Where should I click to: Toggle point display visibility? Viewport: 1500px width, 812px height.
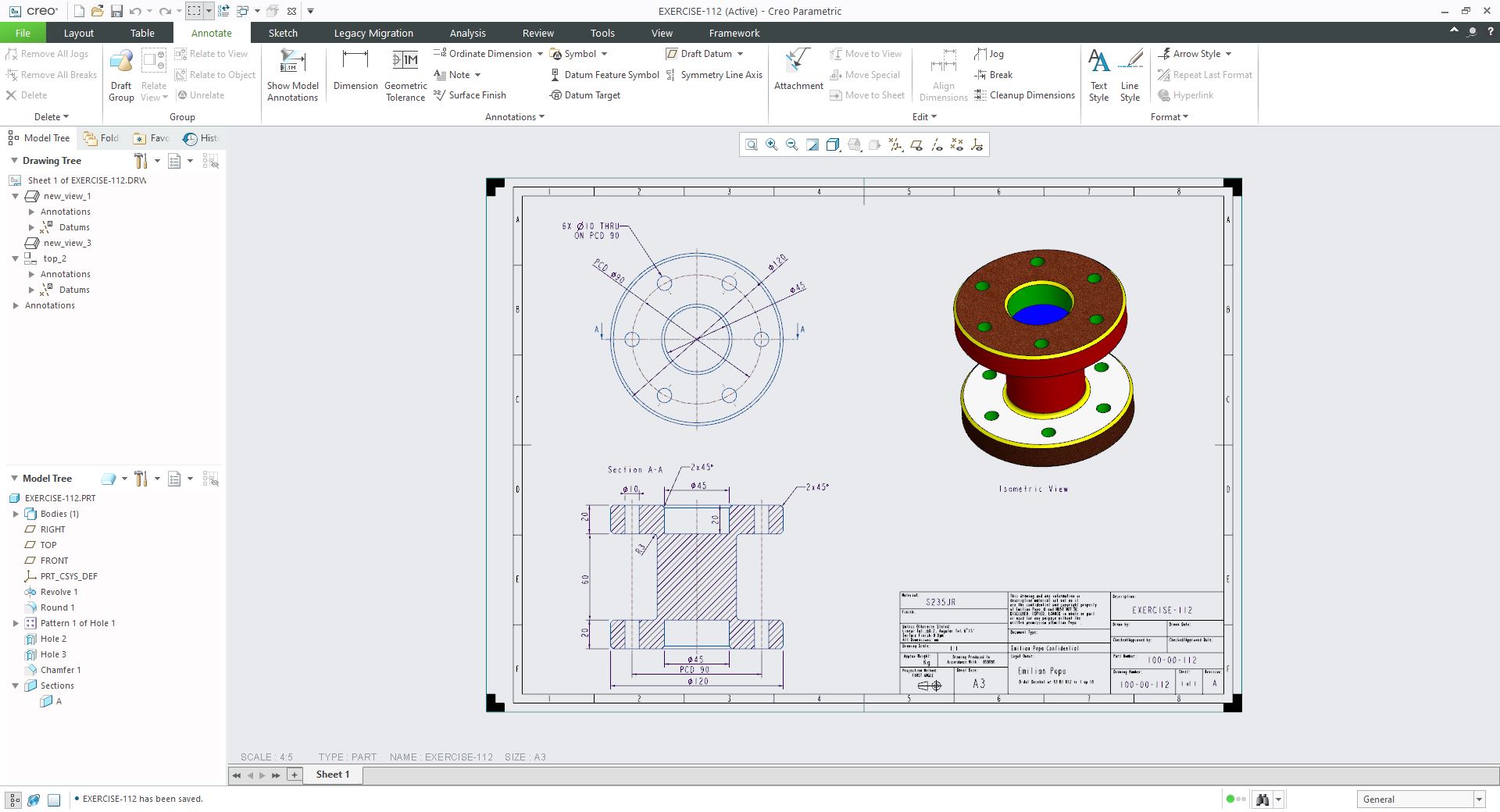[956, 144]
